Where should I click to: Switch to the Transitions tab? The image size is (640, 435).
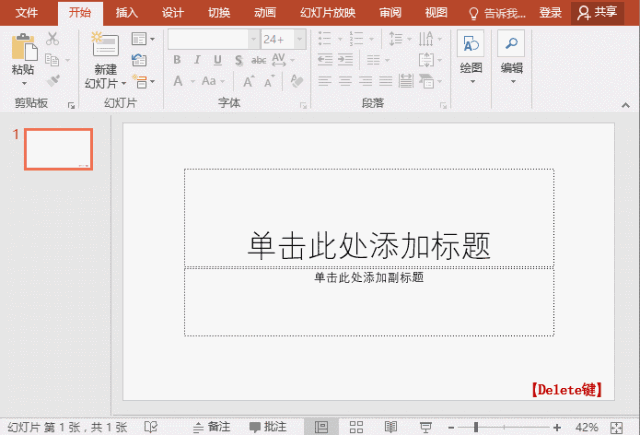219,13
